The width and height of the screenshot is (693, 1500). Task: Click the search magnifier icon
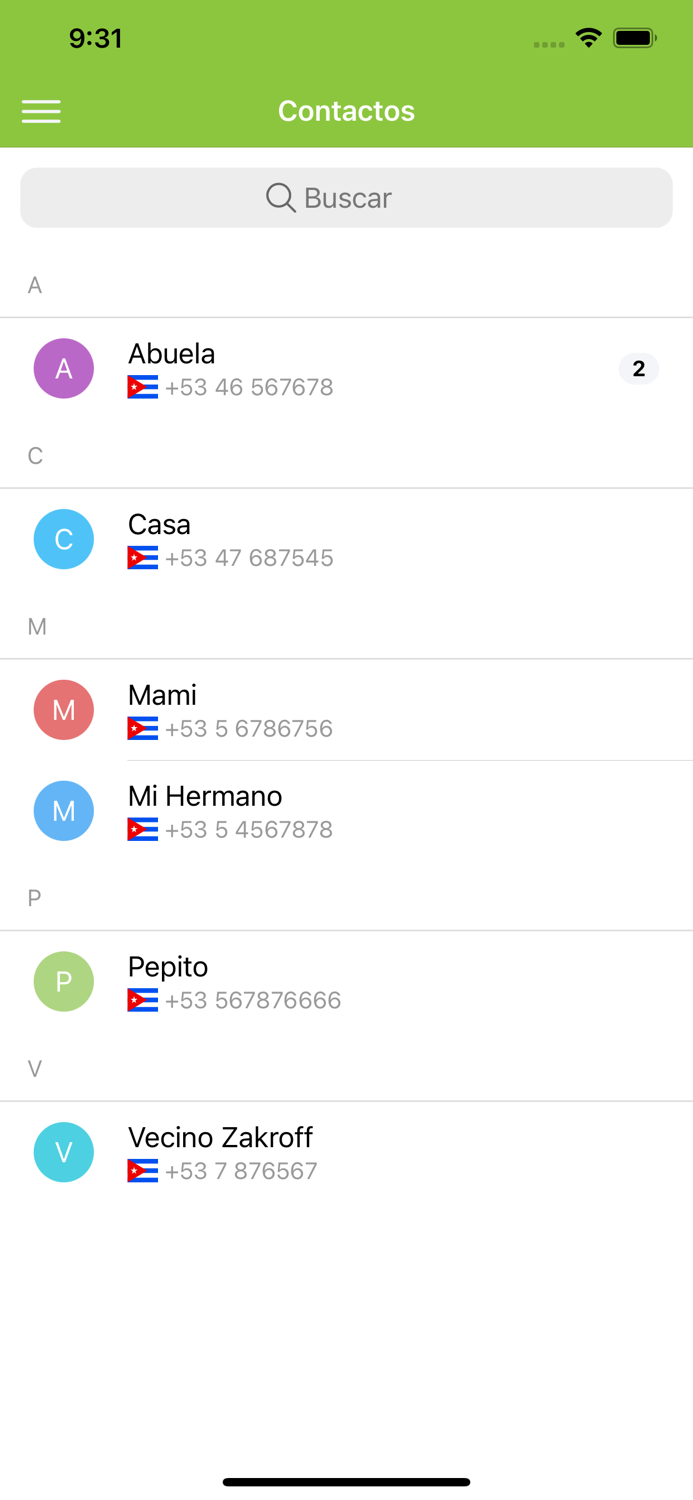click(x=280, y=198)
